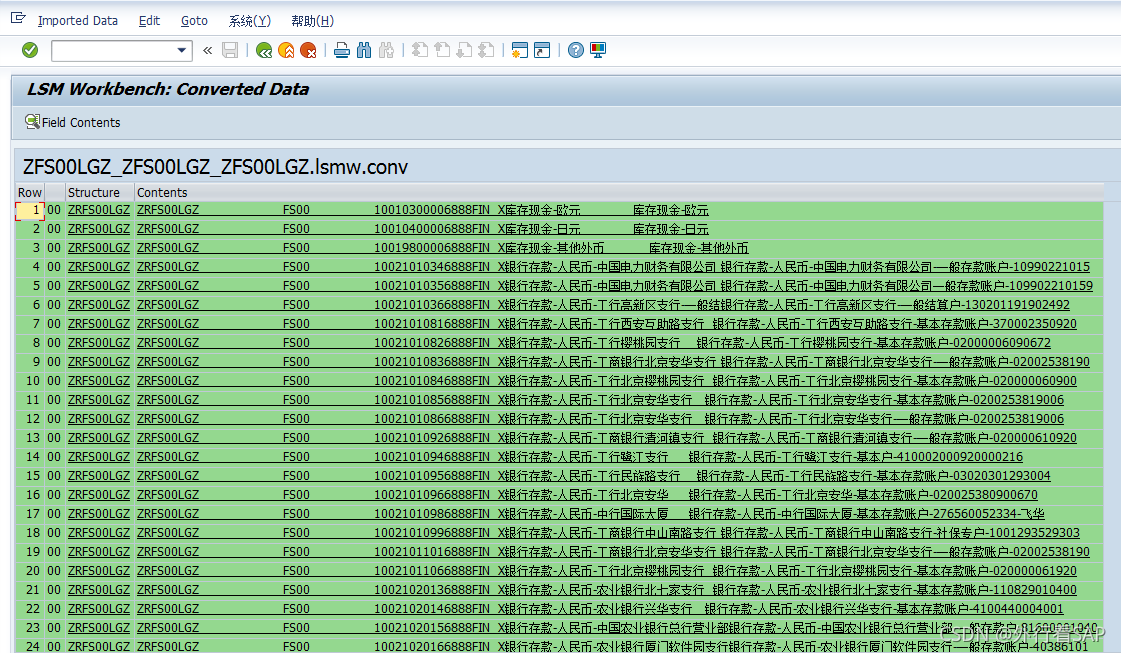Collapse the command field with double chevron
This screenshot has height=653, width=1121.
[x=207, y=50]
